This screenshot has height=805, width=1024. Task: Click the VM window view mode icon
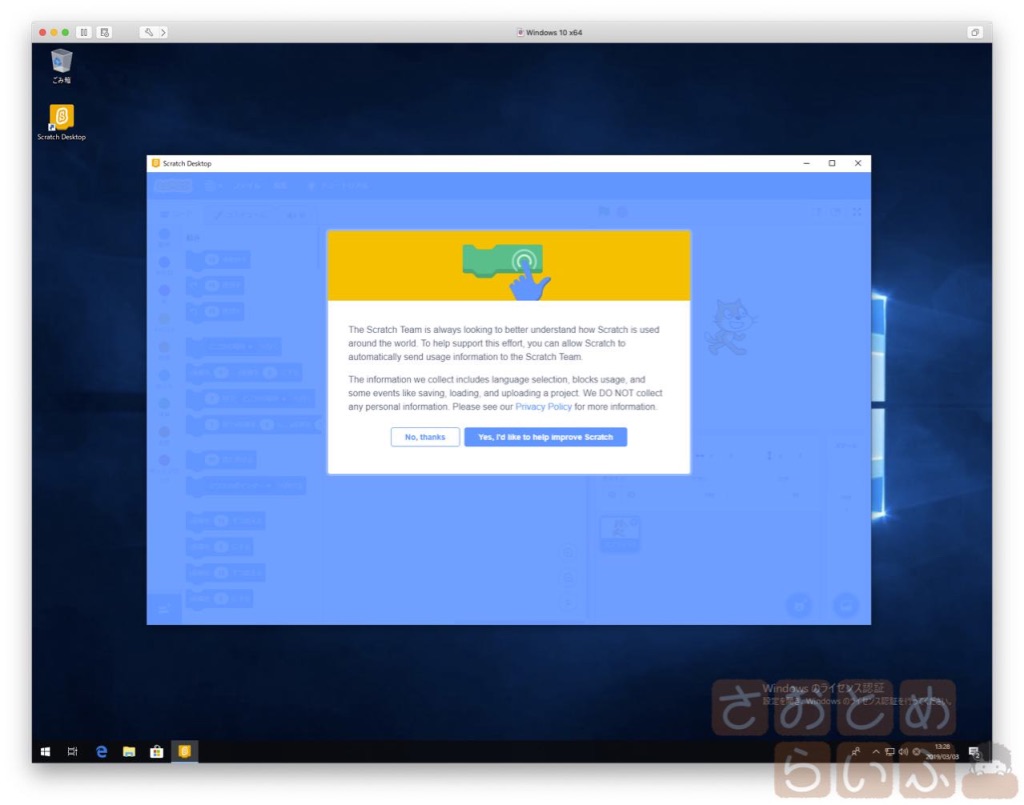pos(974,32)
